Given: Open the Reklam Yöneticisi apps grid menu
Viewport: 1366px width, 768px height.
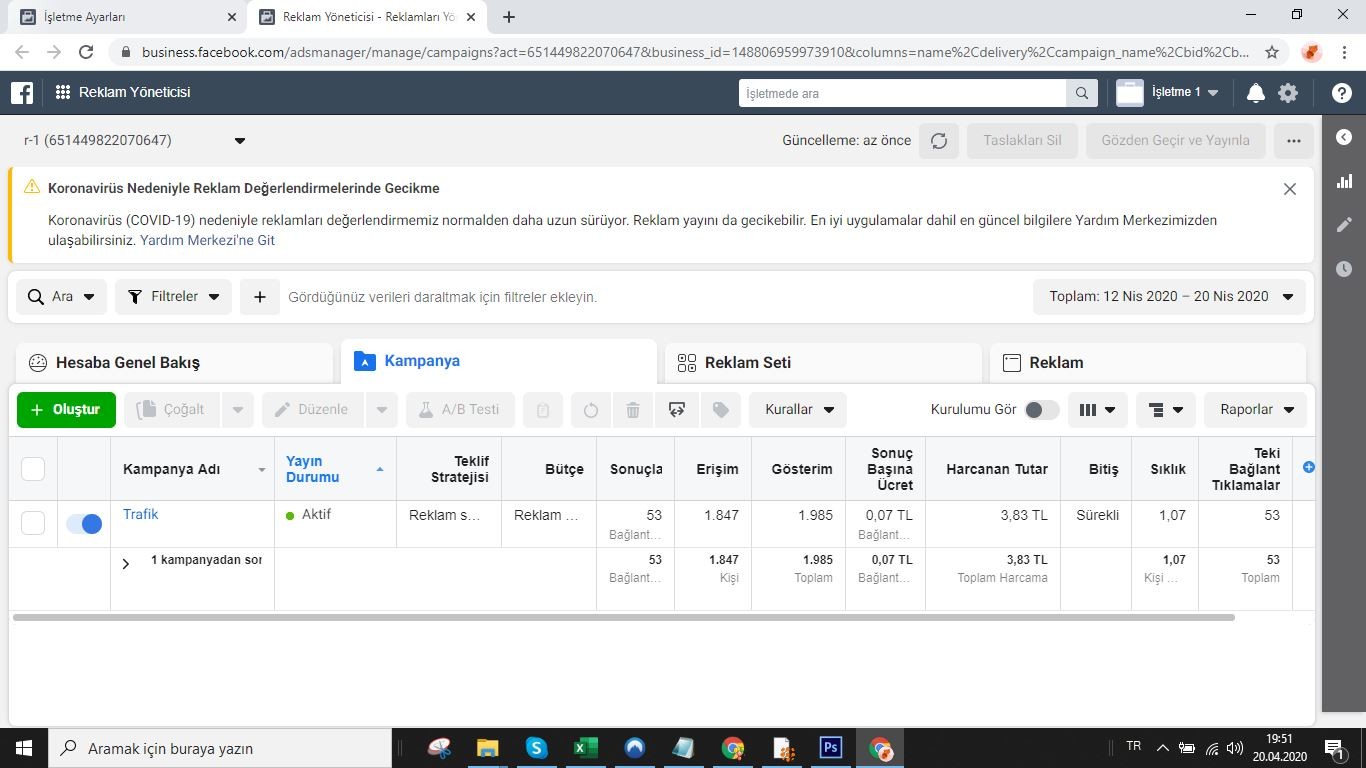Looking at the screenshot, I should [x=63, y=92].
